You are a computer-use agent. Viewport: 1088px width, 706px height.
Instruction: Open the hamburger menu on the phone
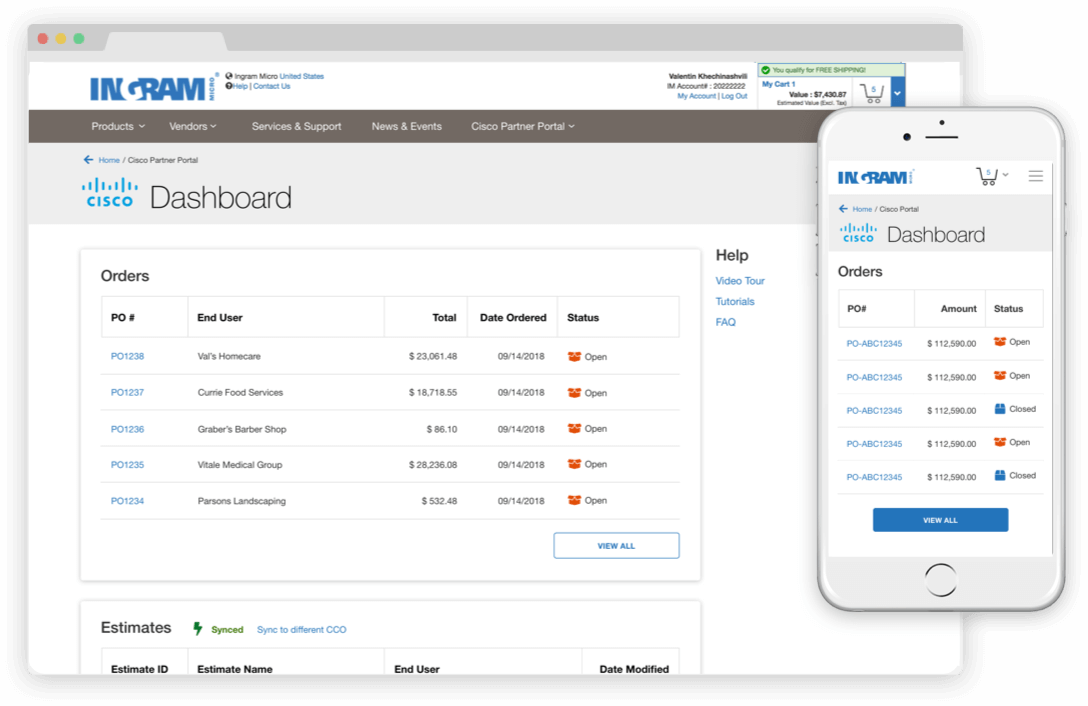point(1035,176)
